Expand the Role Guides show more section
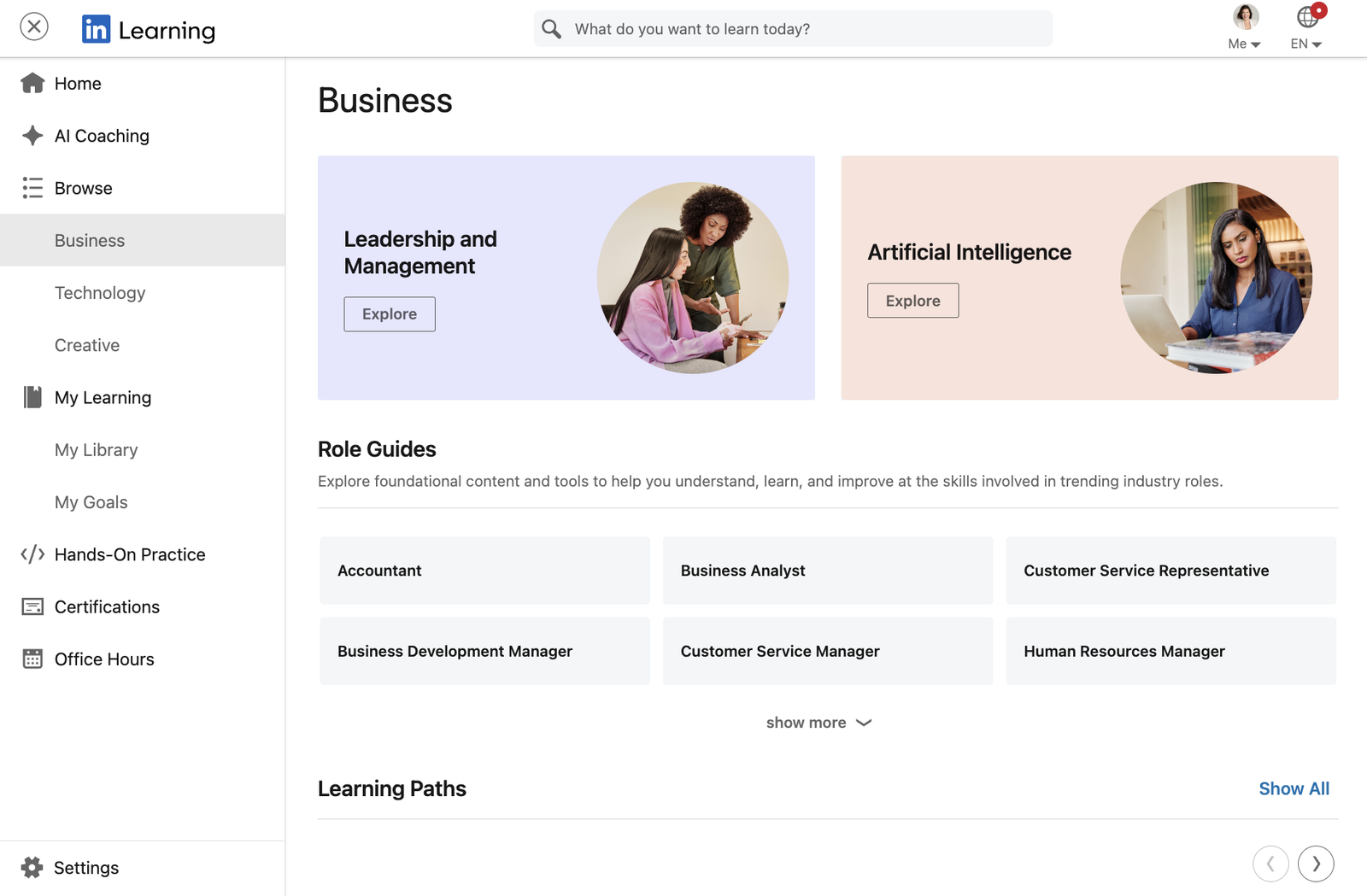1367x896 pixels. pyautogui.click(x=818, y=722)
